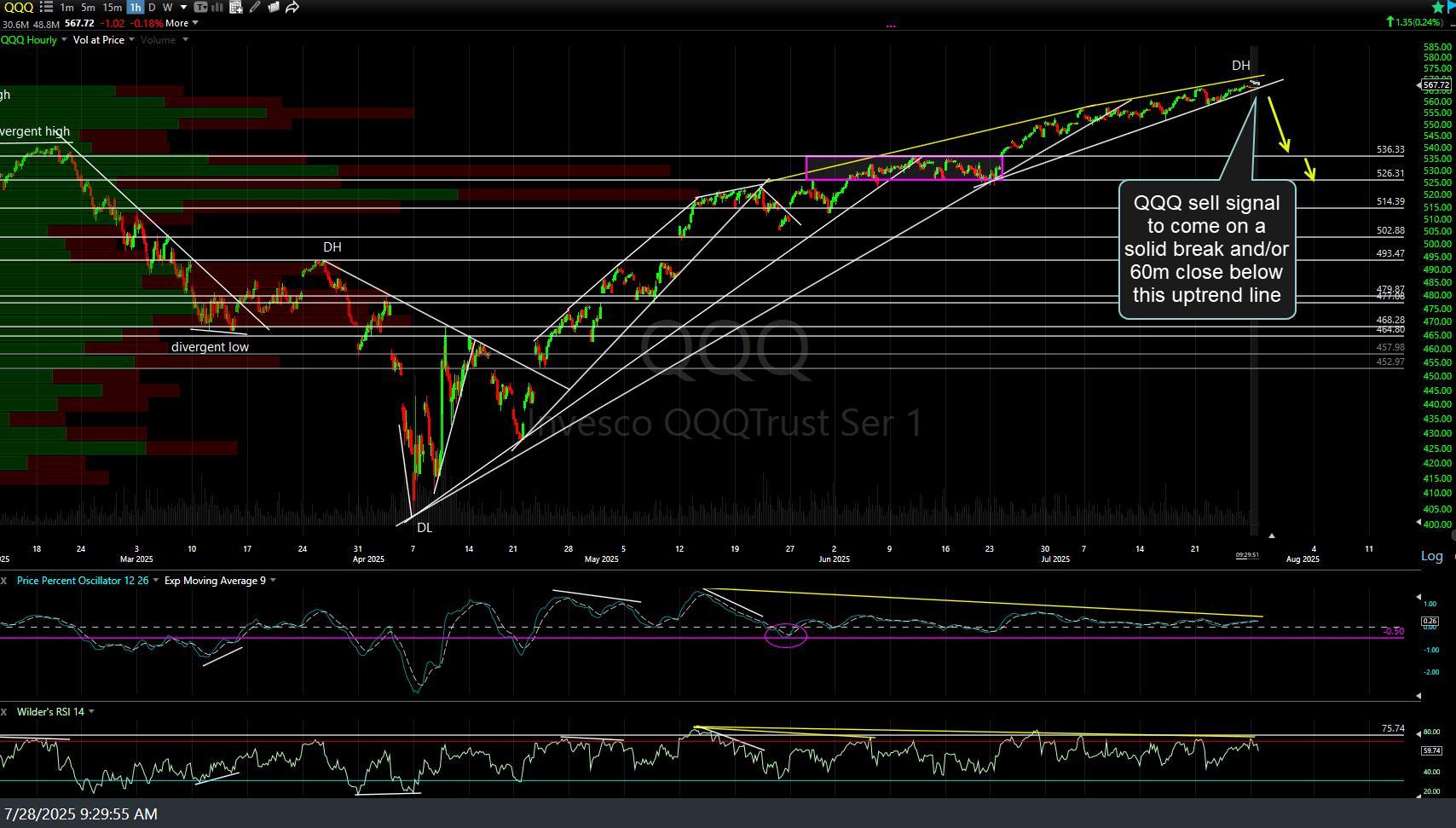The image size is (1456, 828).
Task: Click the text annotation tool icon
Action: pyautogui.click(x=201, y=7)
